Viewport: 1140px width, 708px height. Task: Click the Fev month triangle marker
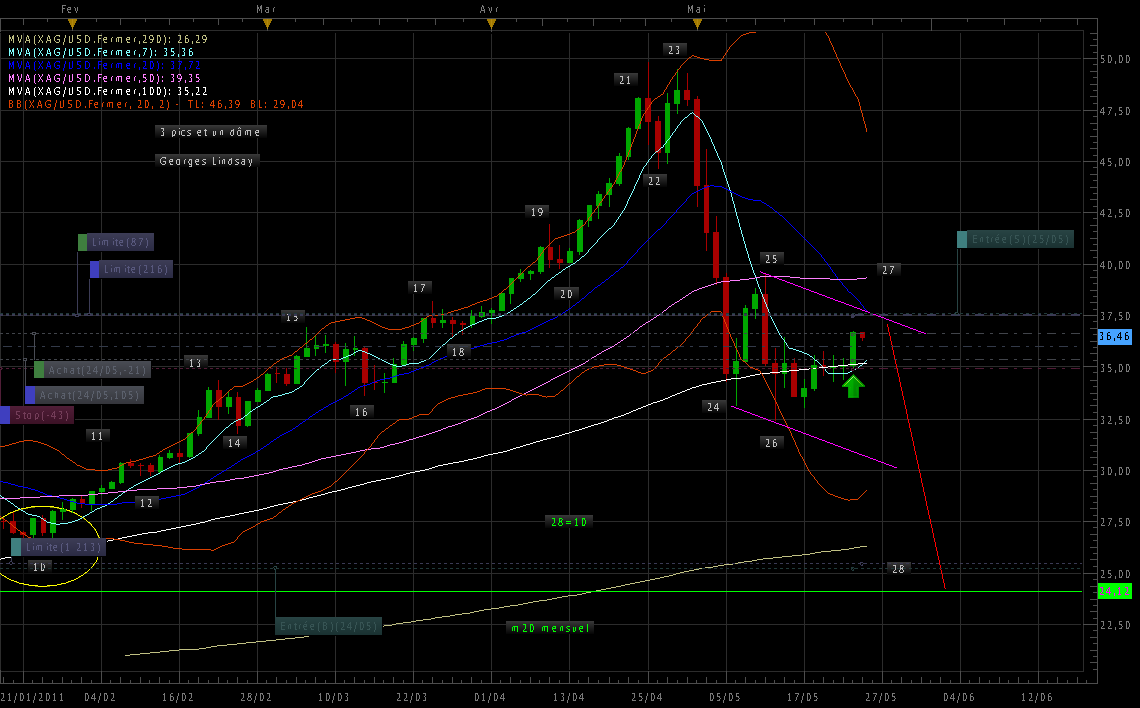click(x=71, y=23)
